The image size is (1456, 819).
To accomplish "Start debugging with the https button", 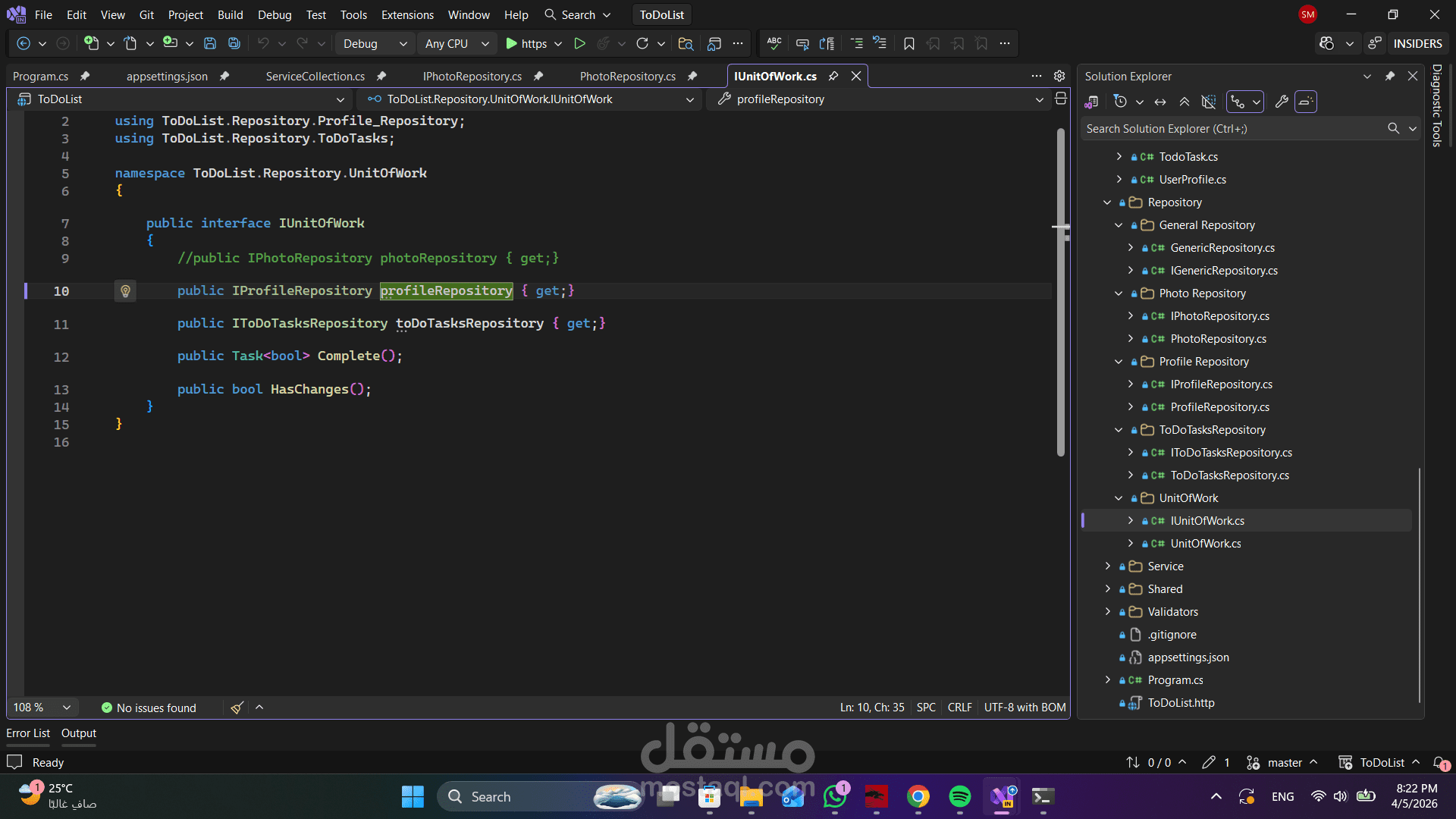I will coord(526,44).
